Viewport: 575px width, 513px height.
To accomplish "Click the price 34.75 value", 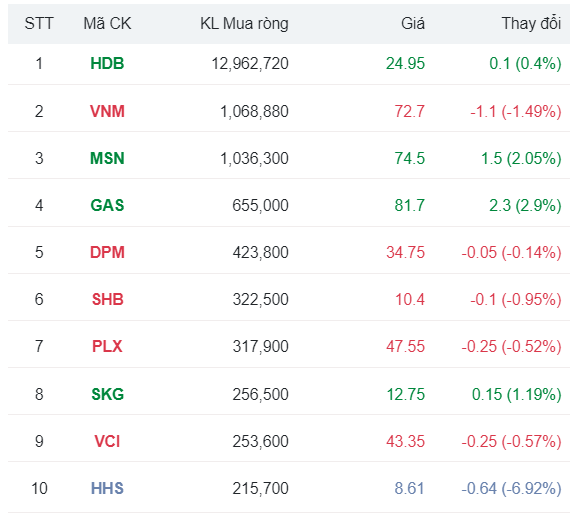I will coord(405,252).
